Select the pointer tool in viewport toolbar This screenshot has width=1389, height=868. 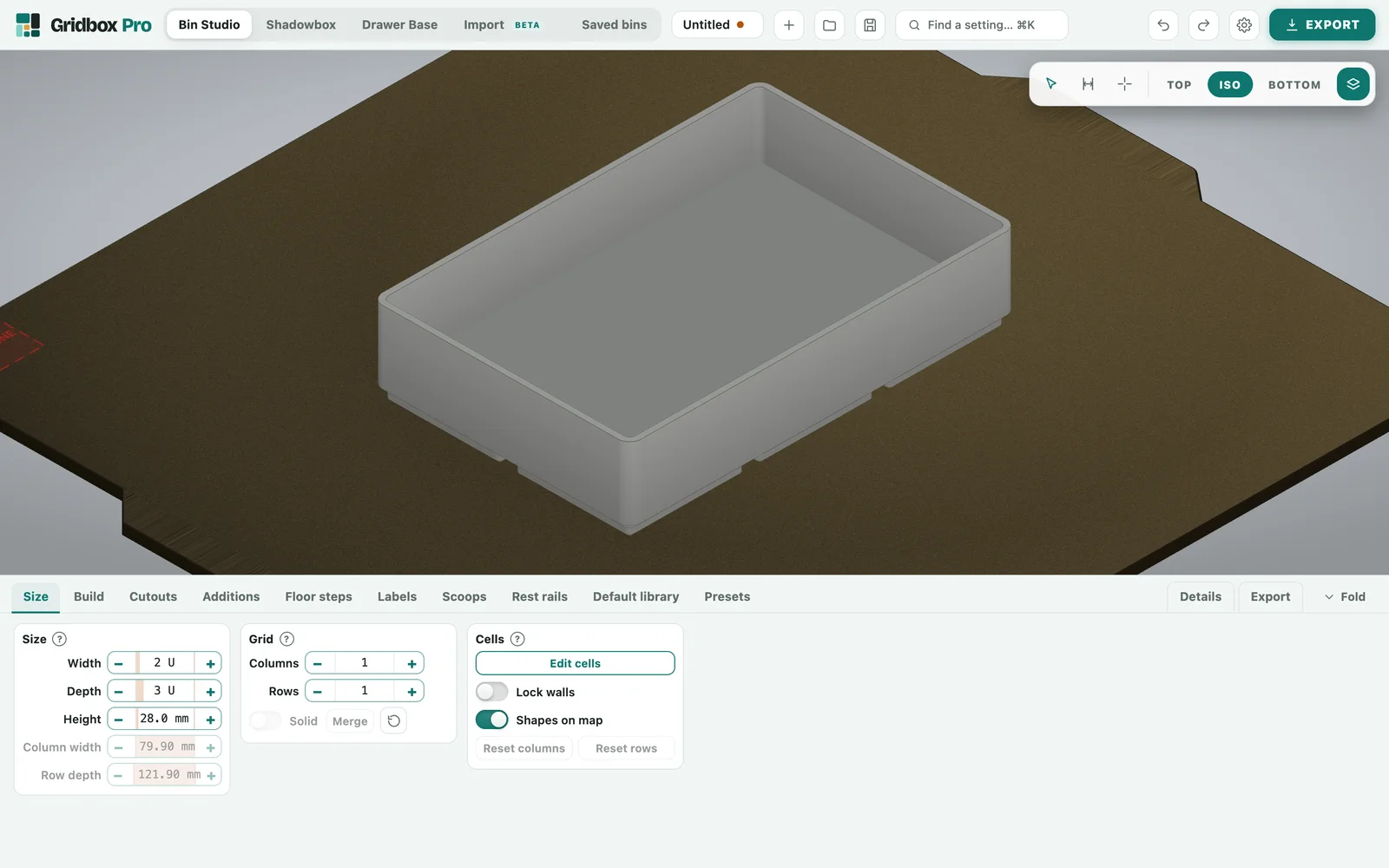1051,84
